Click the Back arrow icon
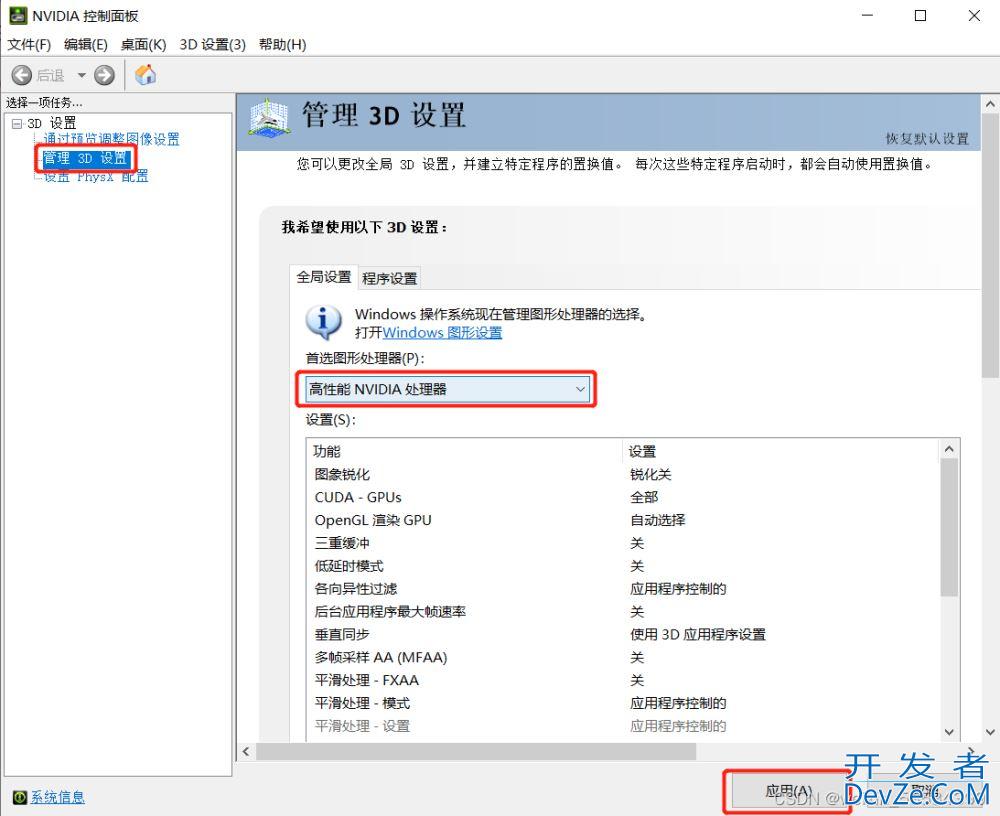The width and height of the screenshot is (1000, 816). coord(21,75)
